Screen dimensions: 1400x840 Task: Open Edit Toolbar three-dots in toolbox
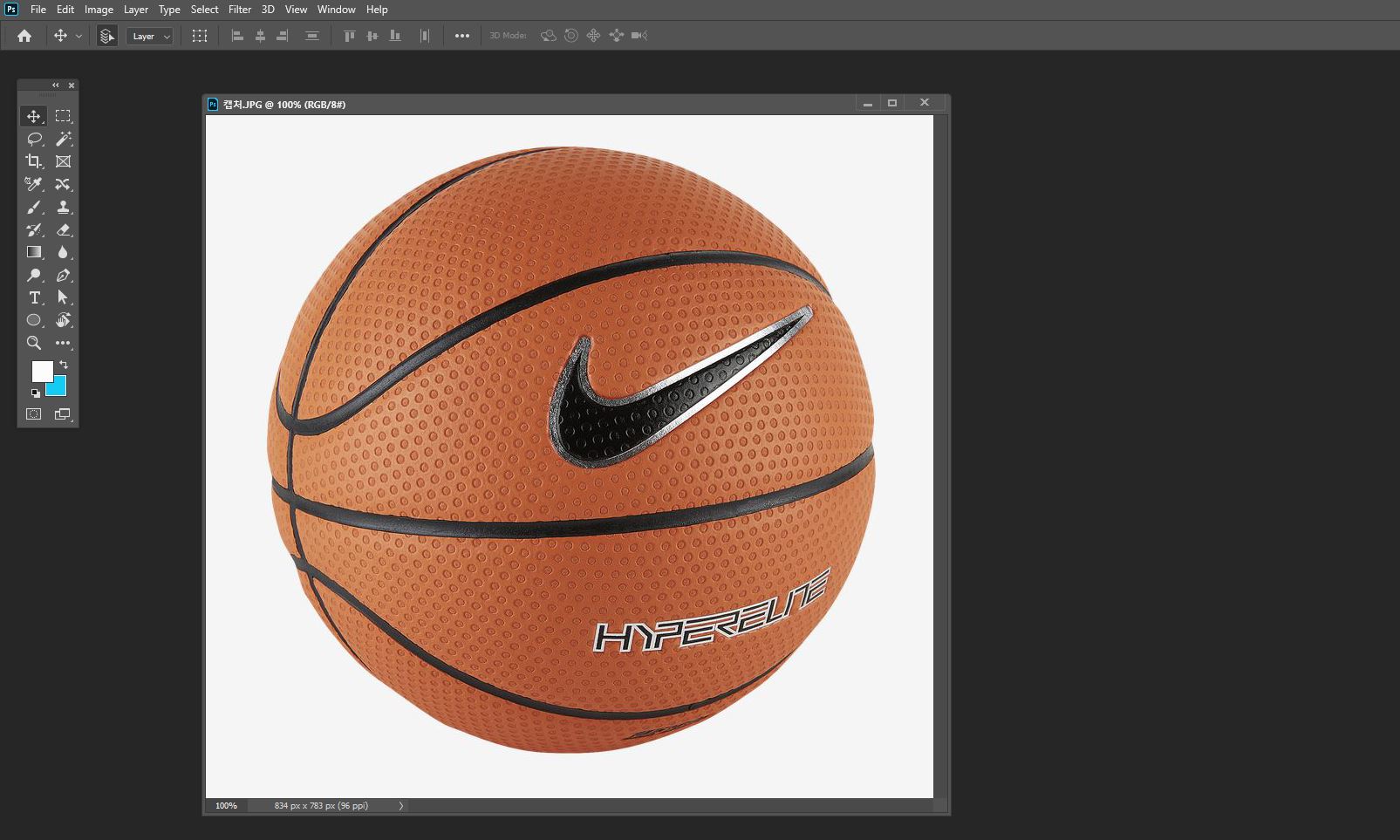[63, 343]
